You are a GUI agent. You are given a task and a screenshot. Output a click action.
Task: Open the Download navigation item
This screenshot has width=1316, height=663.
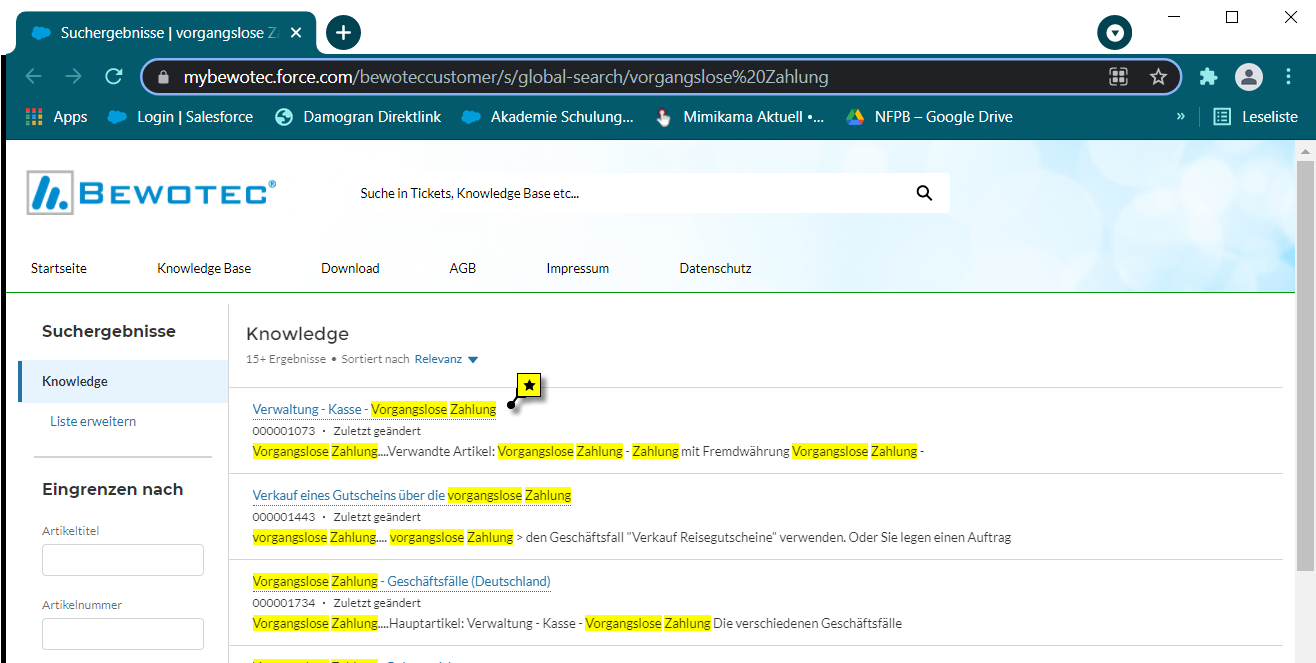[350, 268]
